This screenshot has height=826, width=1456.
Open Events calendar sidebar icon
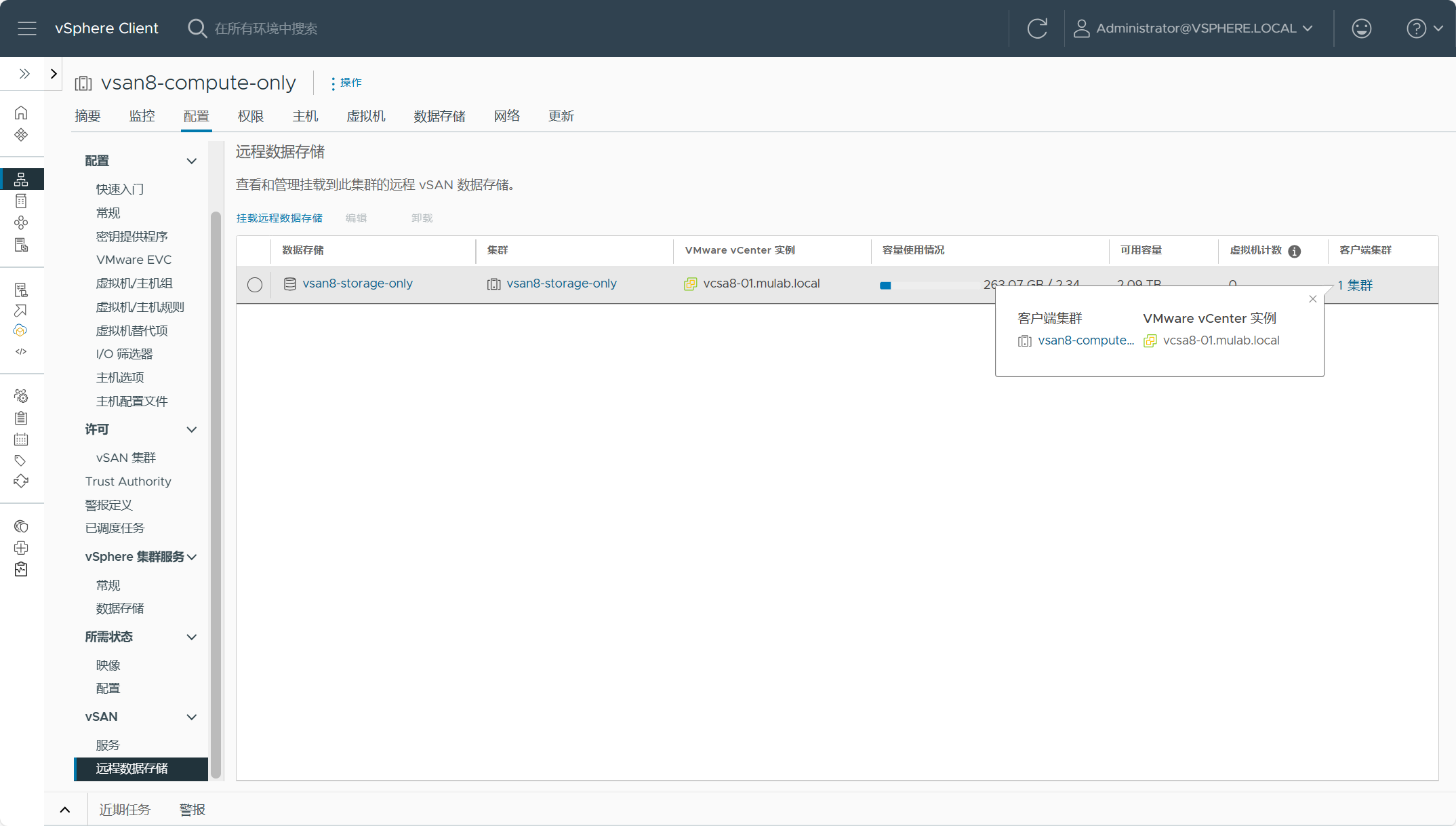tap(21, 439)
